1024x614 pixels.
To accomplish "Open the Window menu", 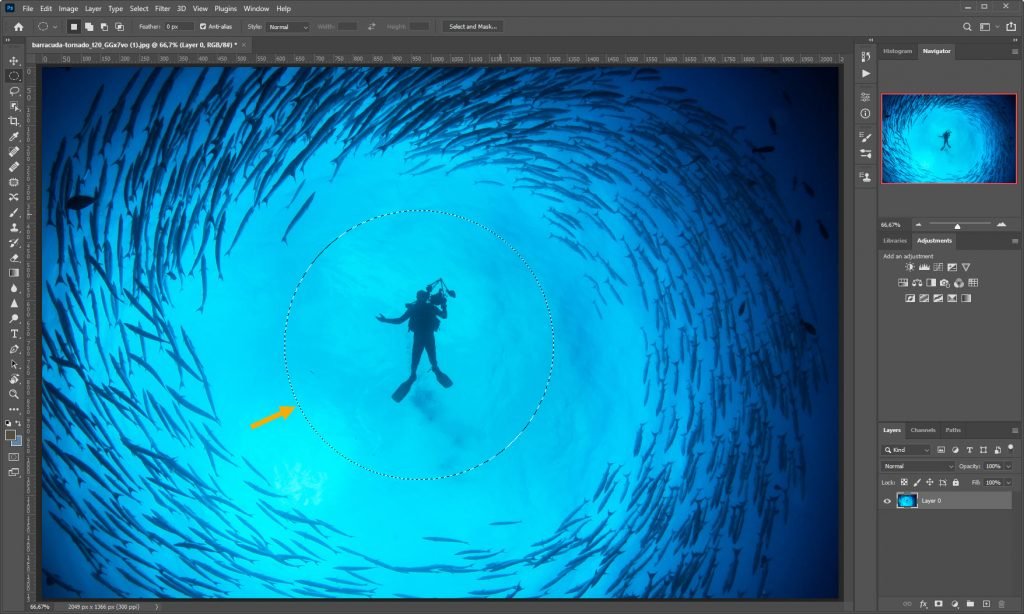I will (x=256, y=8).
